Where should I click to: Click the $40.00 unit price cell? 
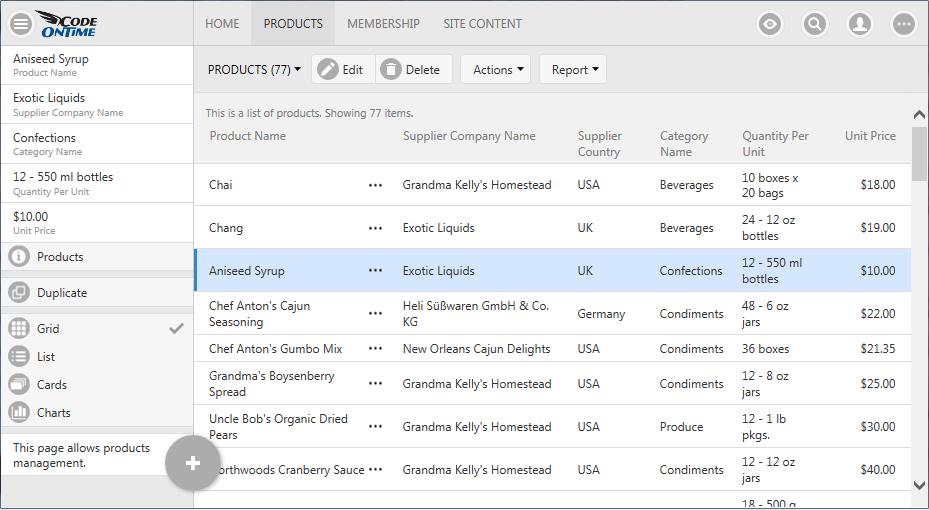[878, 470]
